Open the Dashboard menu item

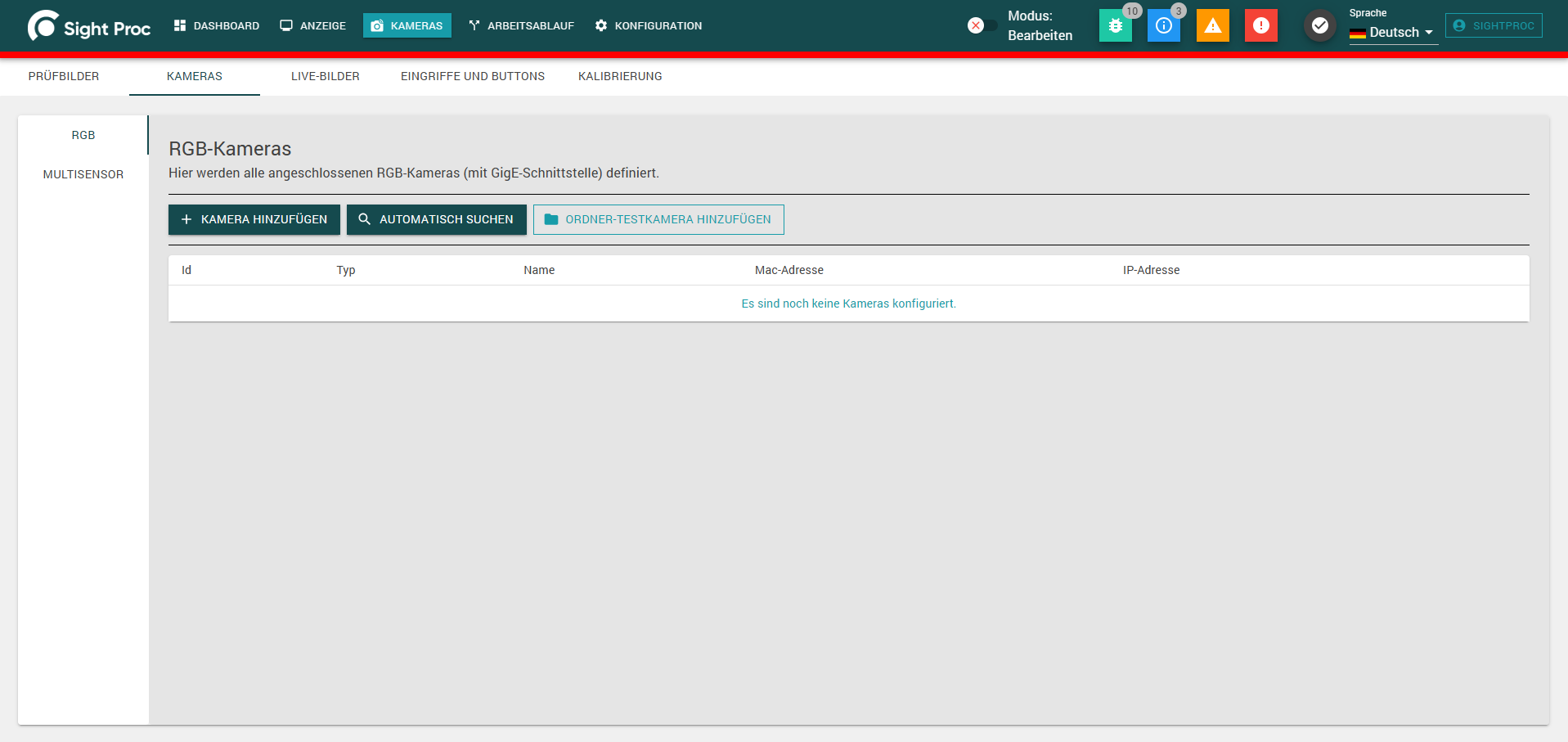217,25
